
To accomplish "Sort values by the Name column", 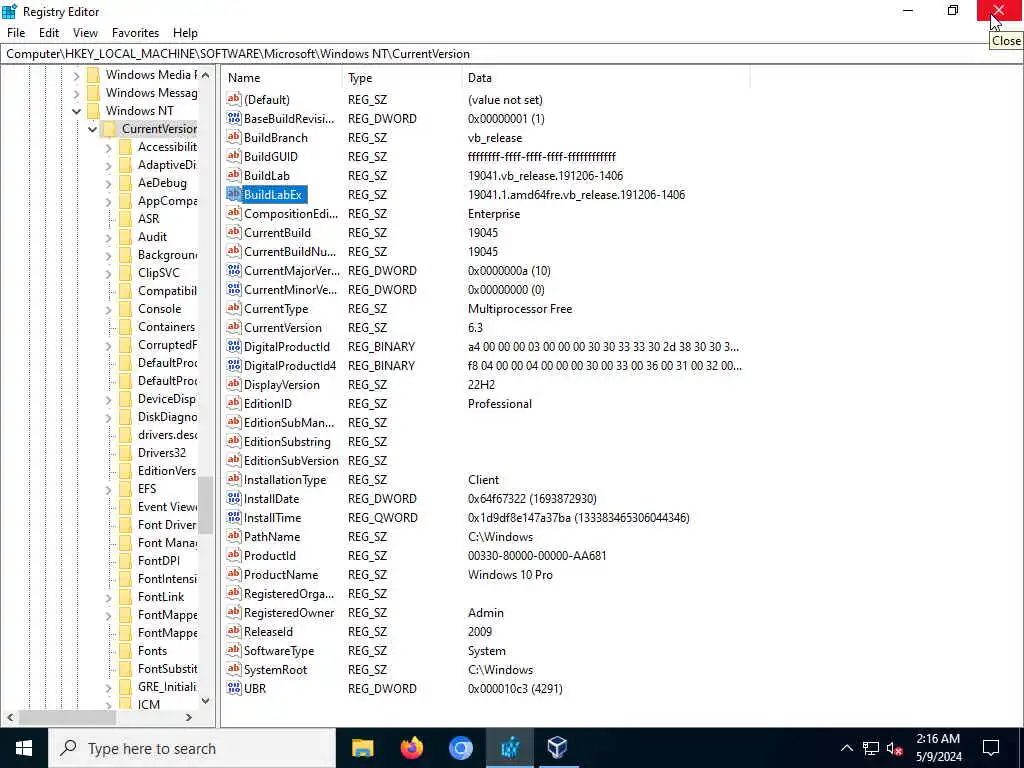I will (x=281, y=78).
